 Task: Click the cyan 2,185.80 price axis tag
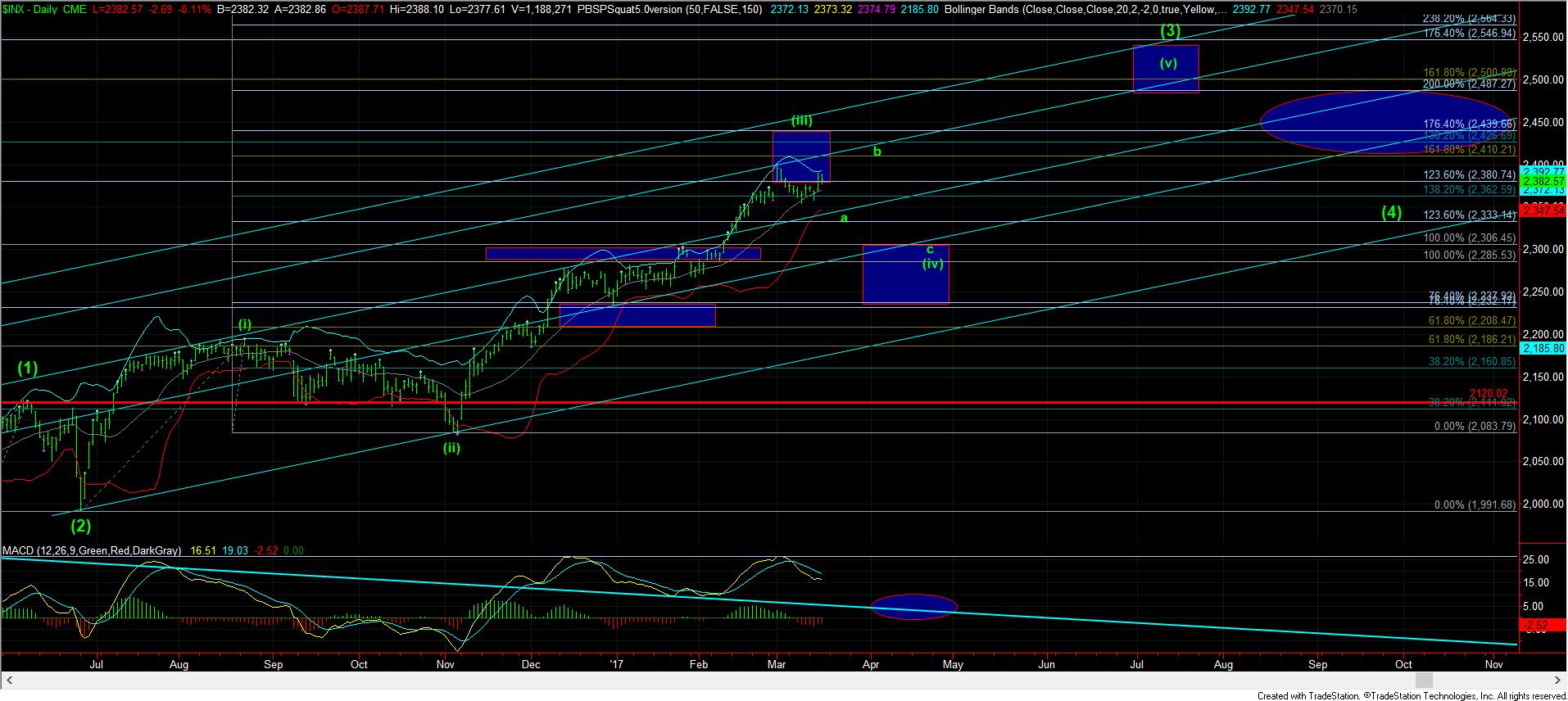pos(1543,348)
